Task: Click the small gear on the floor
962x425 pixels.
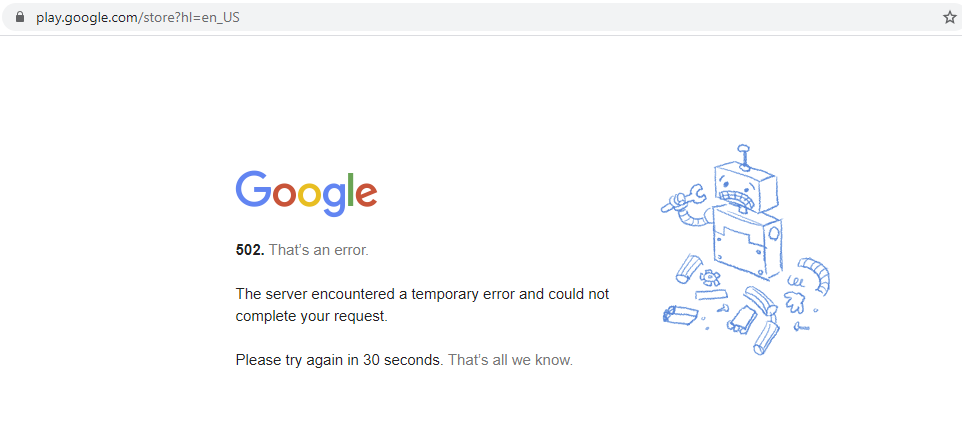Action: coord(708,277)
